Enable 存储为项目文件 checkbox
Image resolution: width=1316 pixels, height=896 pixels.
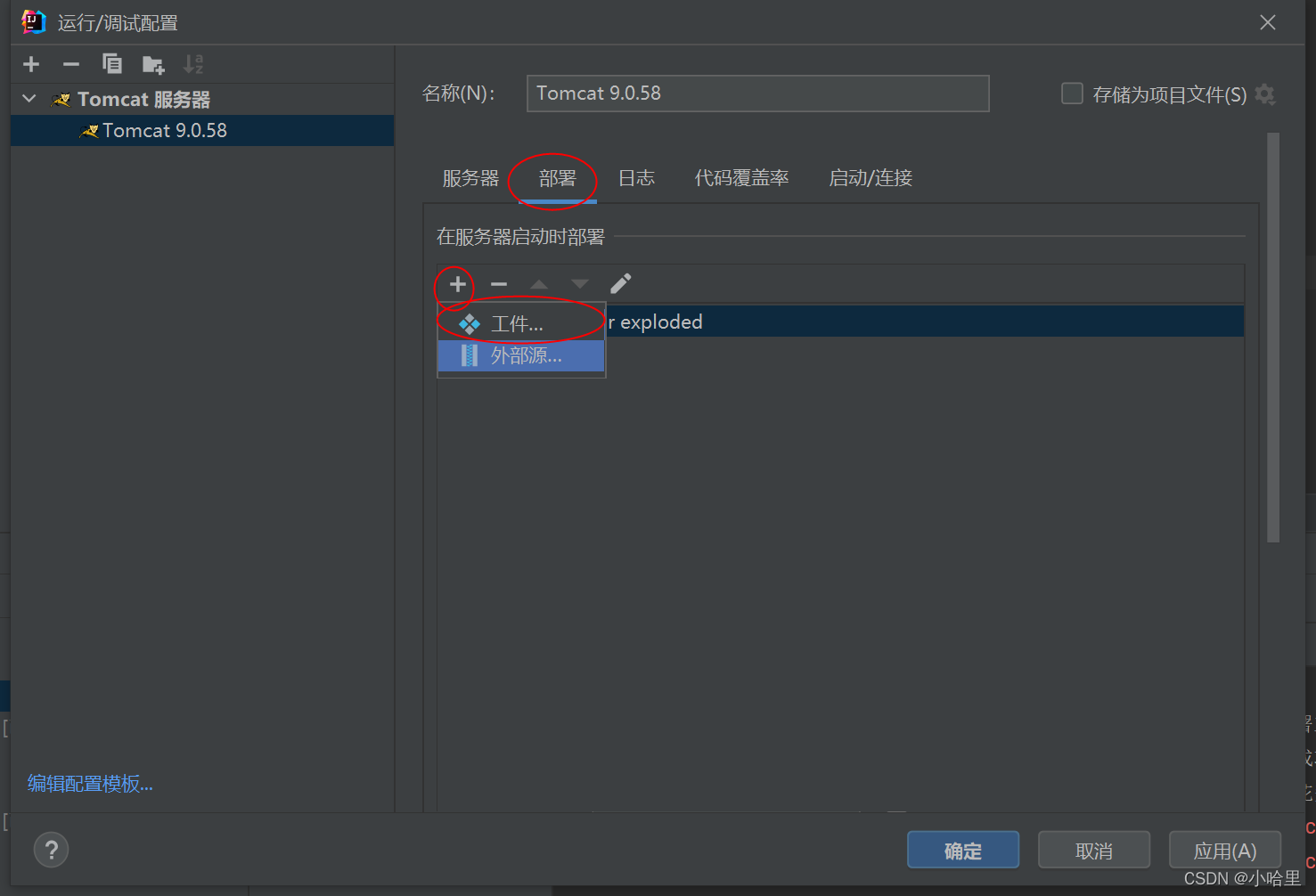[x=1072, y=94]
